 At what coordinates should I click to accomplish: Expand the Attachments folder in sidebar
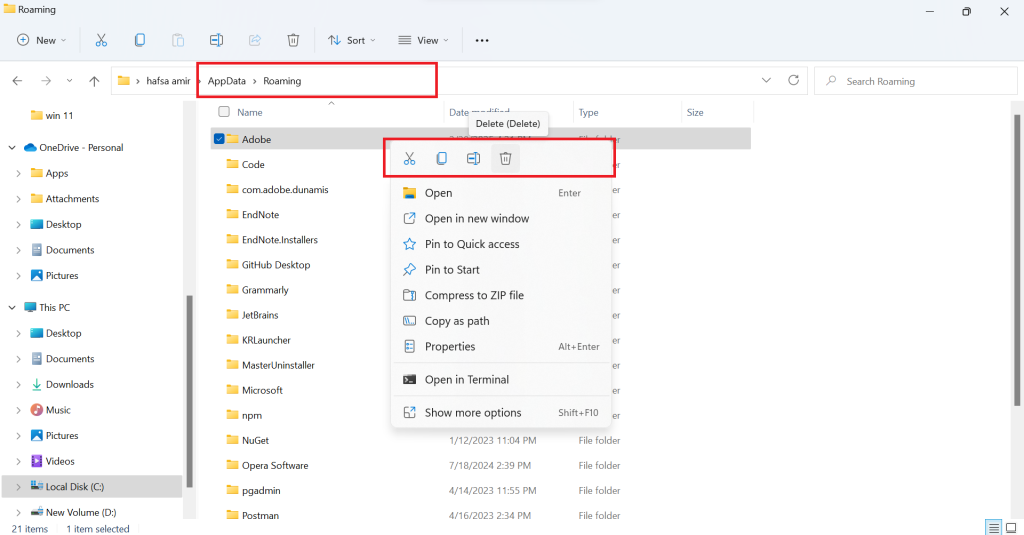click(x=18, y=199)
